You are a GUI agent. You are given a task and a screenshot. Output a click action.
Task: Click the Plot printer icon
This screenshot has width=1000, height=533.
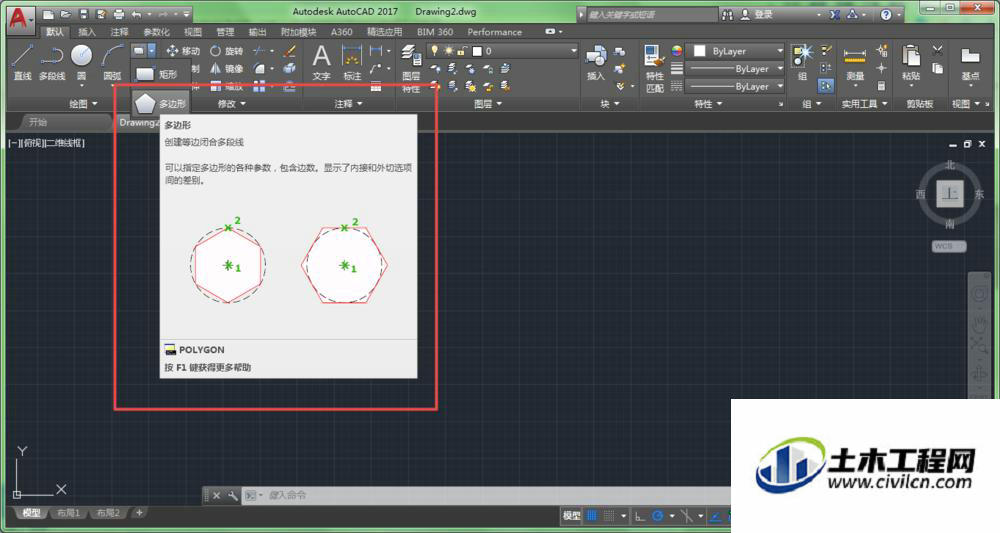119,14
